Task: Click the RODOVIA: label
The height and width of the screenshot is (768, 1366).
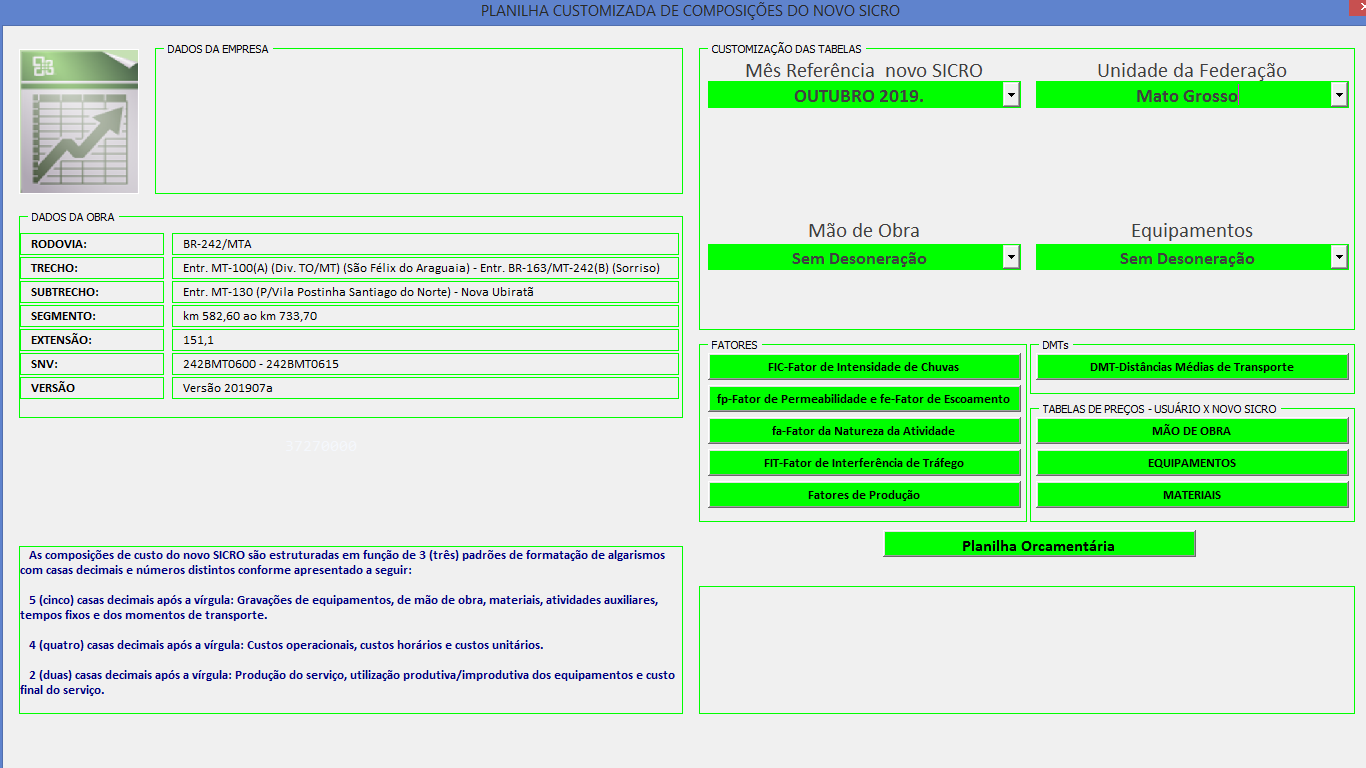Action: pos(92,244)
